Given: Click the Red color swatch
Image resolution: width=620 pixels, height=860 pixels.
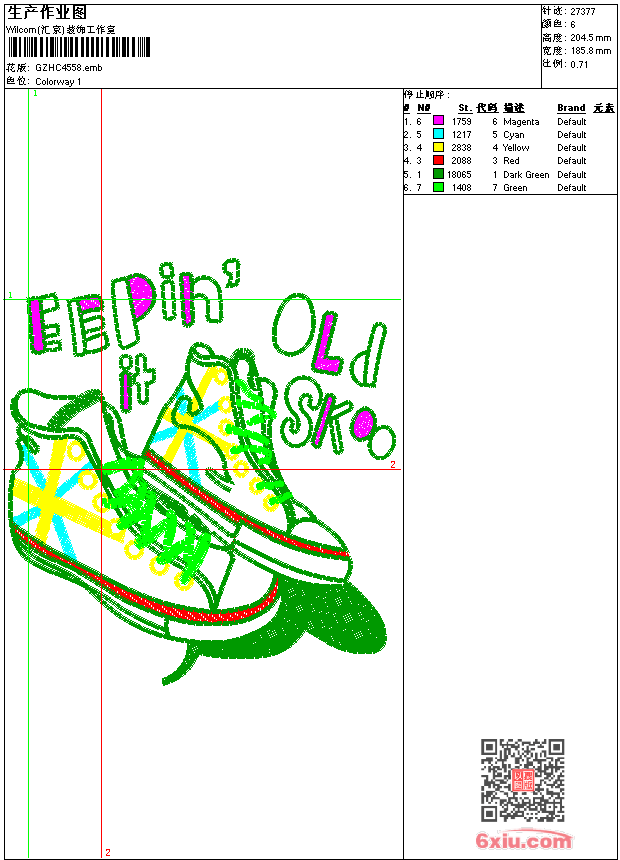Looking at the screenshot, I should click(438, 160).
